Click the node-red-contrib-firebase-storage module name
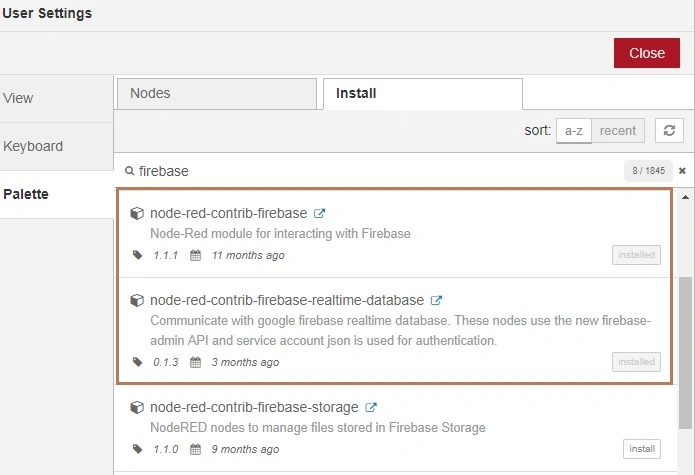Image resolution: width=695 pixels, height=475 pixels. tap(254, 407)
